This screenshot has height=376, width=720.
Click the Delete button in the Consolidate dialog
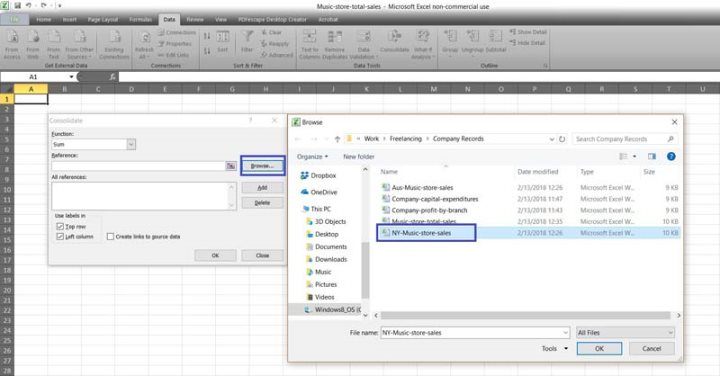[262, 203]
